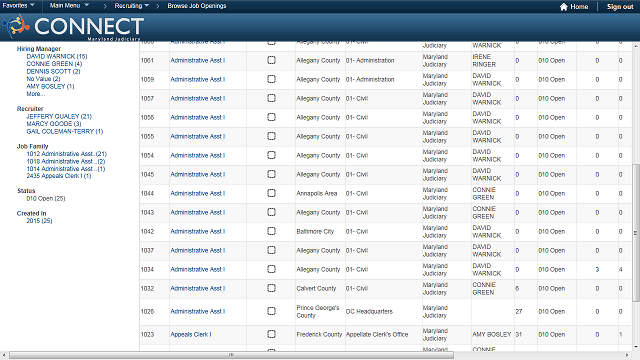Click Sign out in top bar
The width and height of the screenshot is (640, 360).
[620, 7]
